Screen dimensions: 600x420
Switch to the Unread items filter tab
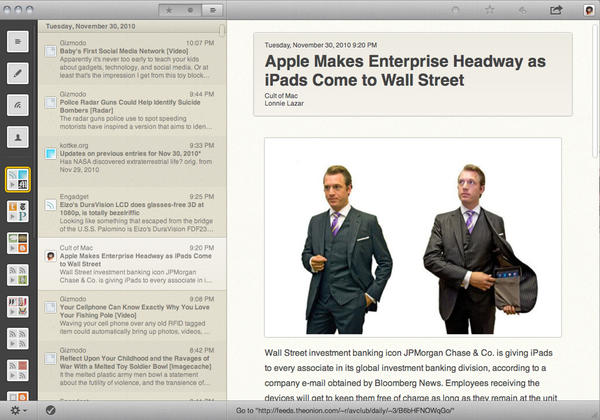coord(190,10)
